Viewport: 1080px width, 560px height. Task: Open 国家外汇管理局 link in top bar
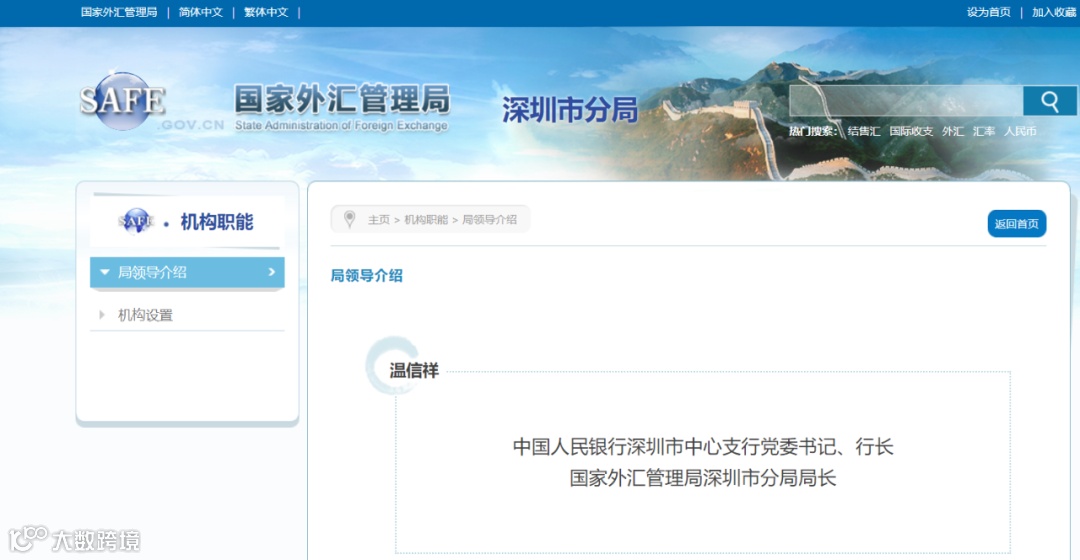118,12
